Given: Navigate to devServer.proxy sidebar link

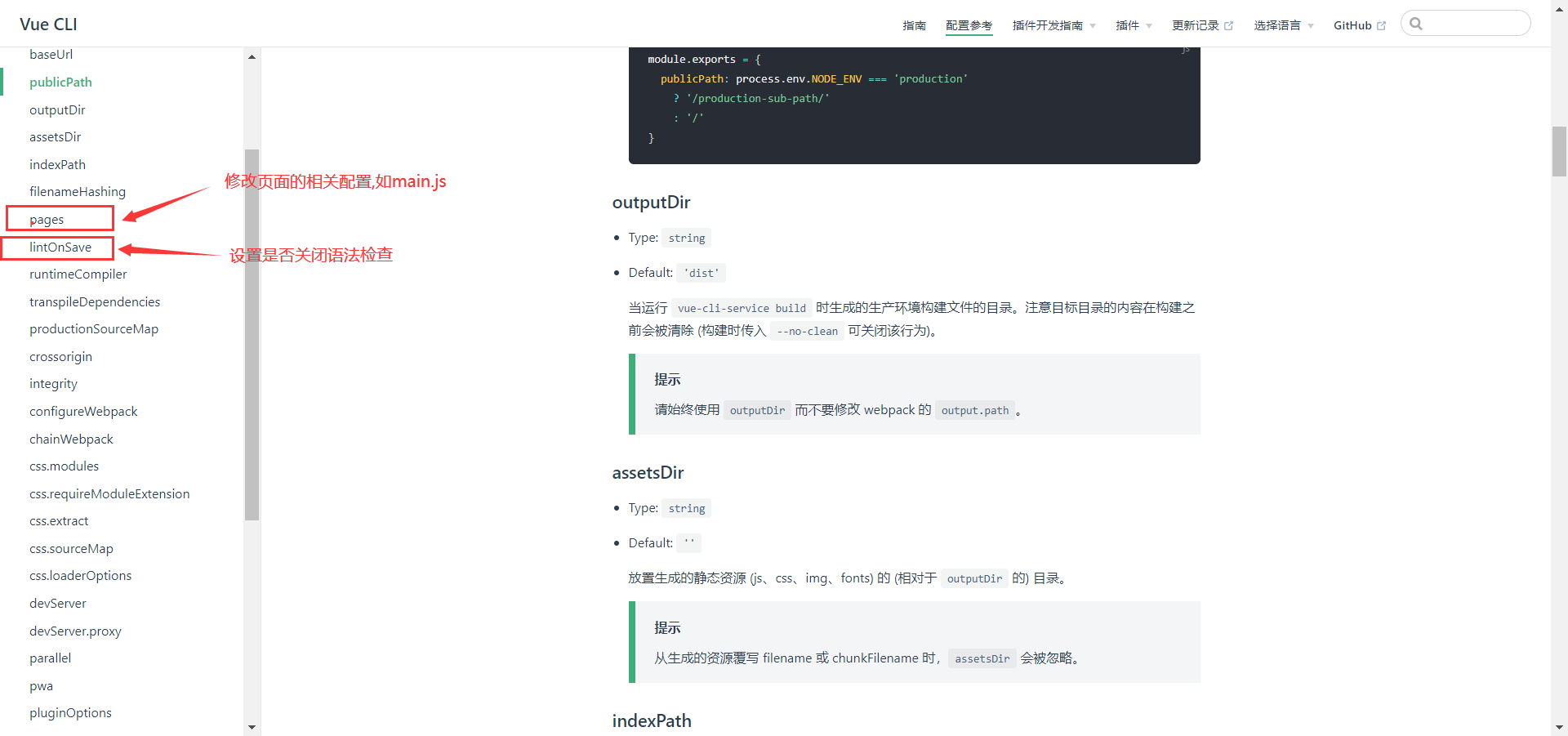Looking at the screenshot, I should click(x=75, y=631).
